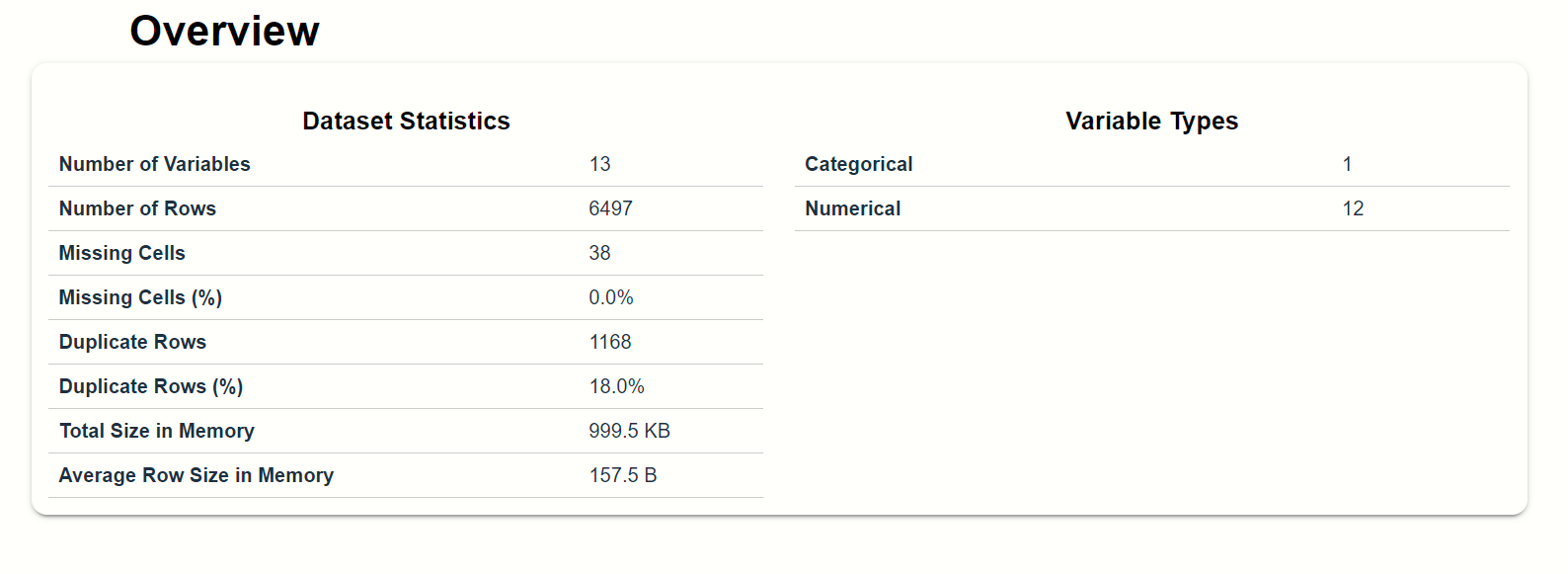Click the Missing Cells label
Viewport: 1568px width, 574px height.
tap(122, 253)
